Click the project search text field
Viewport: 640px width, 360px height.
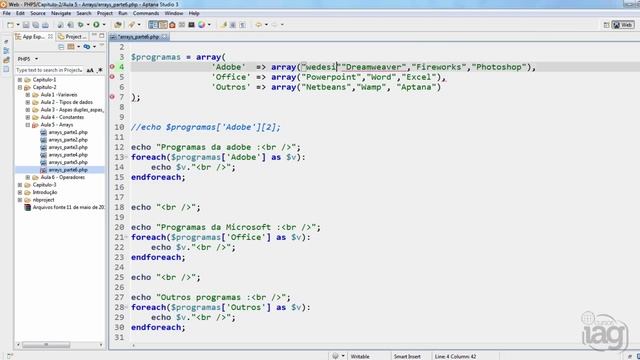tap(49, 70)
